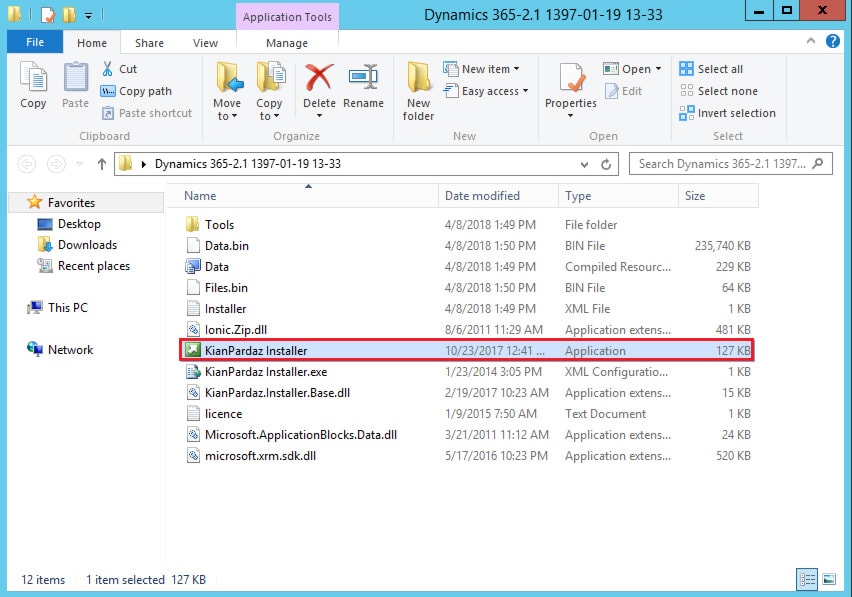852x597 pixels.
Task: Click the Application Tools contextual tab
Action: click(x=287, y=17)
